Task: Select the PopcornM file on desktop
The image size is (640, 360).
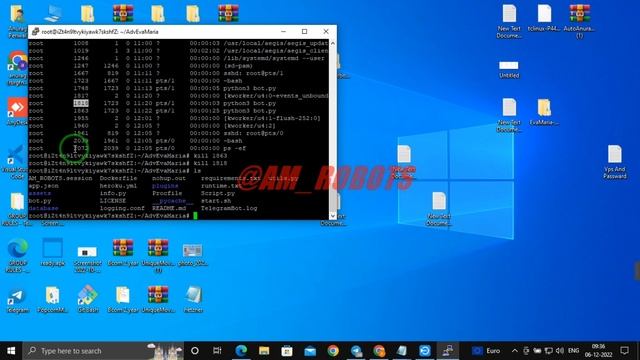Action: 52,299
